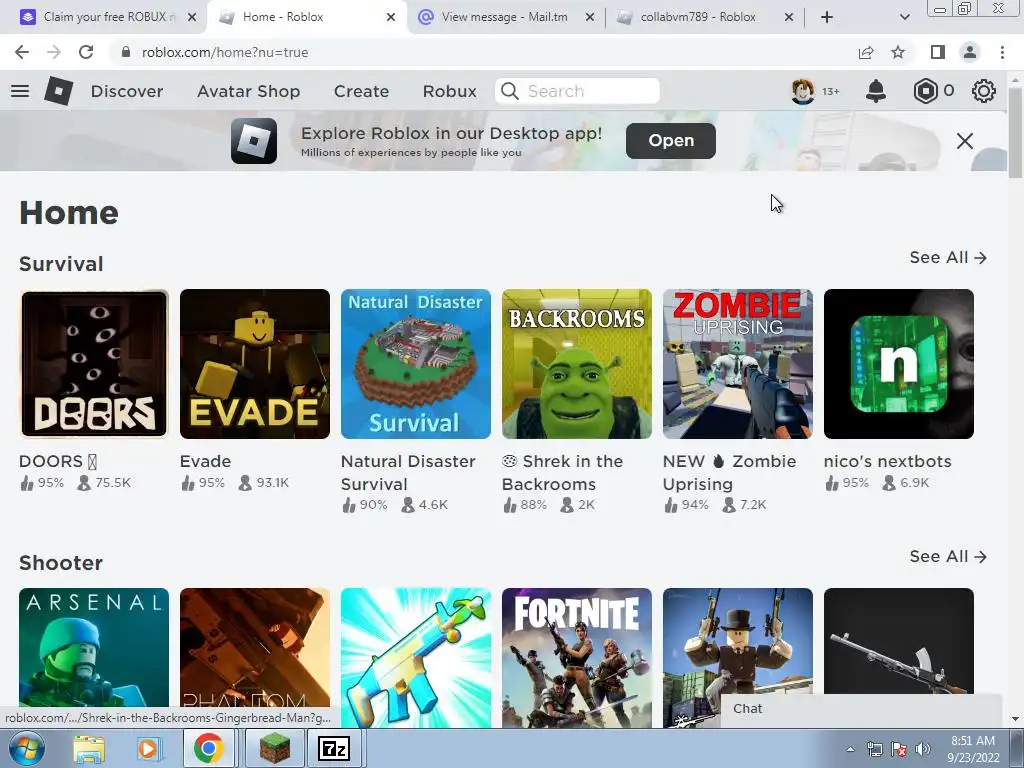Open the Fortnite game thumbnail
This screenshot has height=768, width=1024.
pyautogui.click(x=577, y=658)
